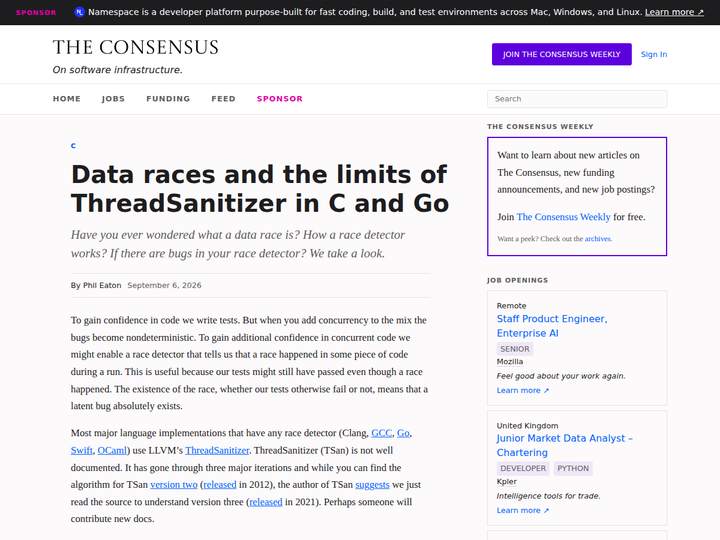
Task: Open the GCC link in the article
Action: tap(382, 433)
